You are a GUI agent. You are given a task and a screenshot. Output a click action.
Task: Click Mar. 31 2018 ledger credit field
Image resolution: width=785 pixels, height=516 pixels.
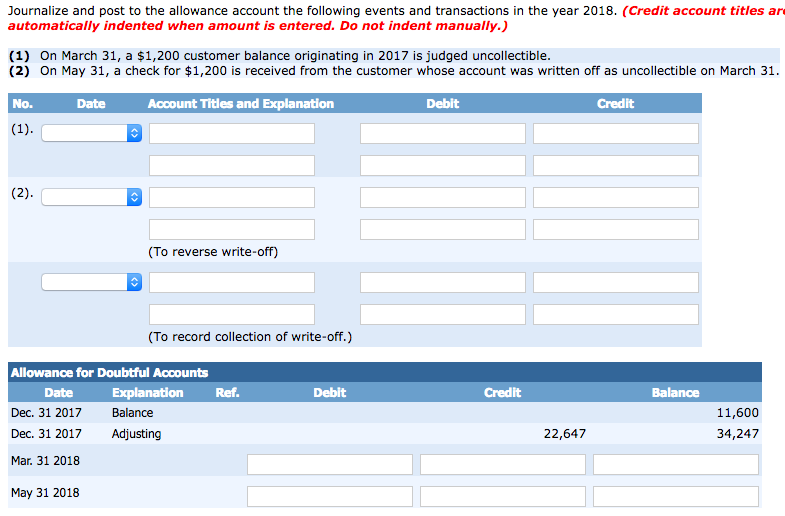pos(502,464)
